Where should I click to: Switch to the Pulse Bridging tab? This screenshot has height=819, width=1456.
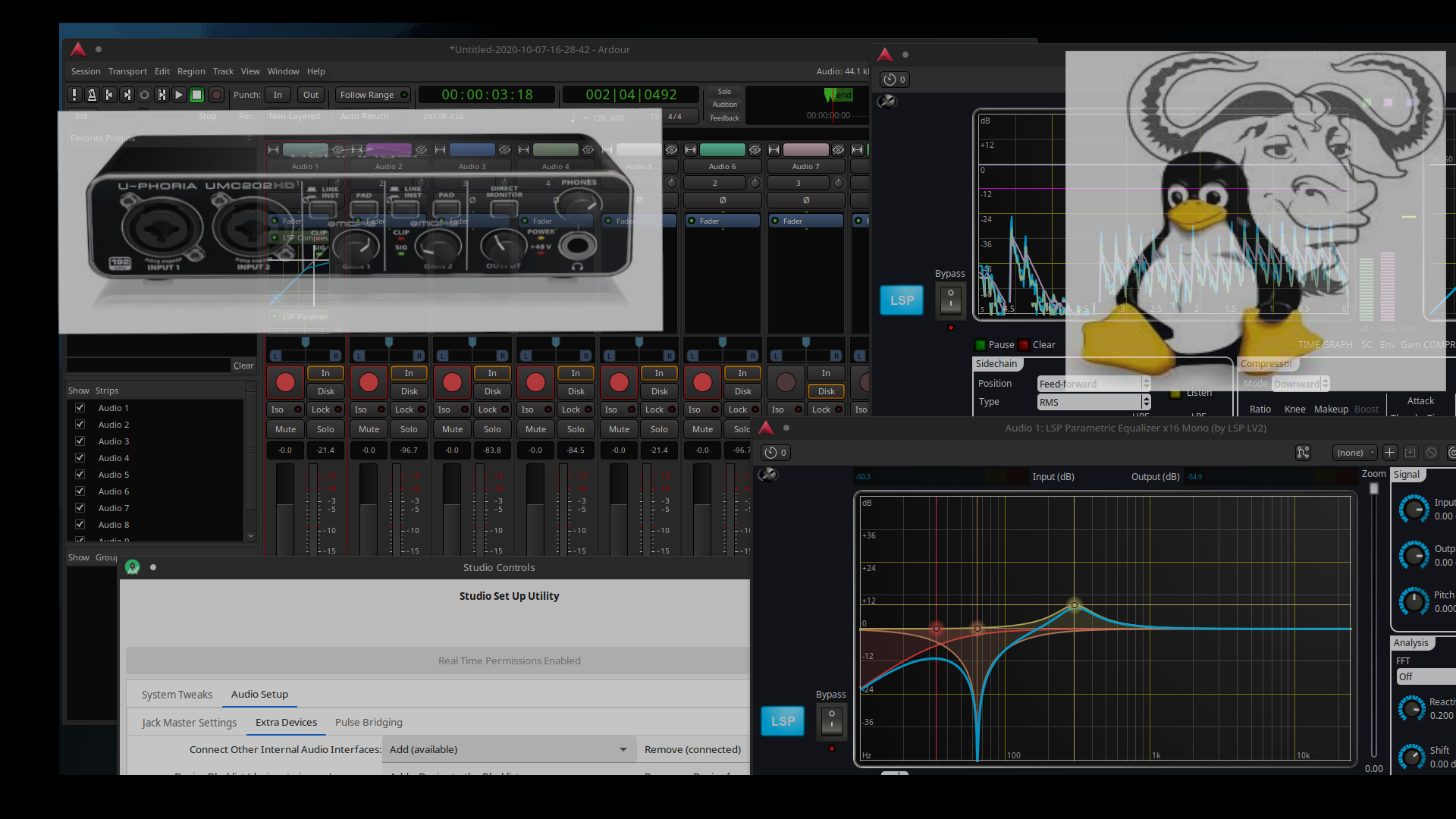pos(369,722)
